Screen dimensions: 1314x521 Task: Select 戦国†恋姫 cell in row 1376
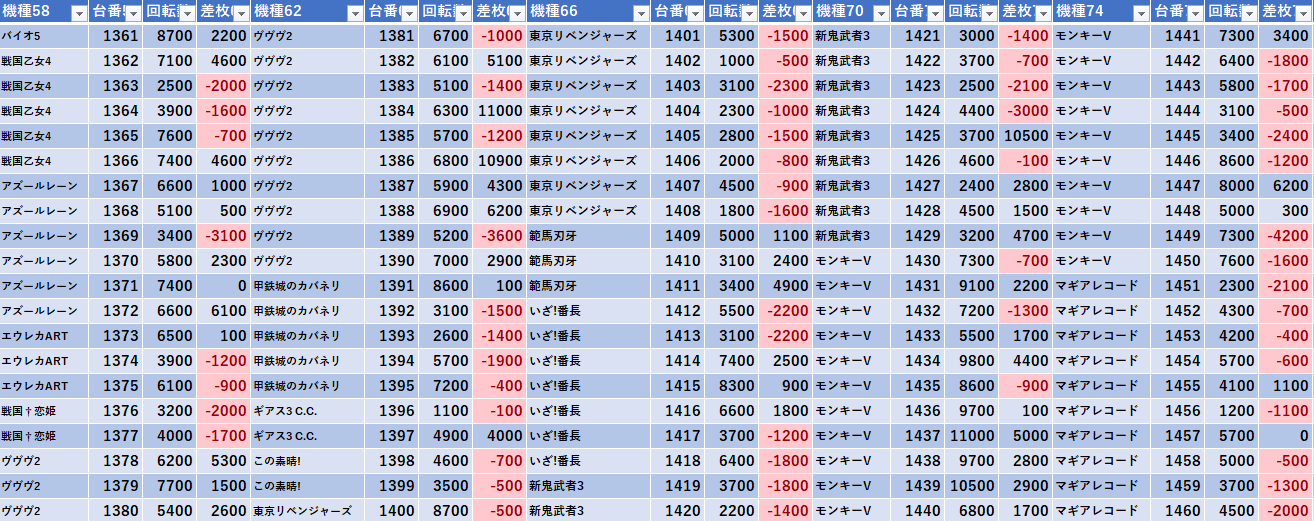click(x=44, y=411)
